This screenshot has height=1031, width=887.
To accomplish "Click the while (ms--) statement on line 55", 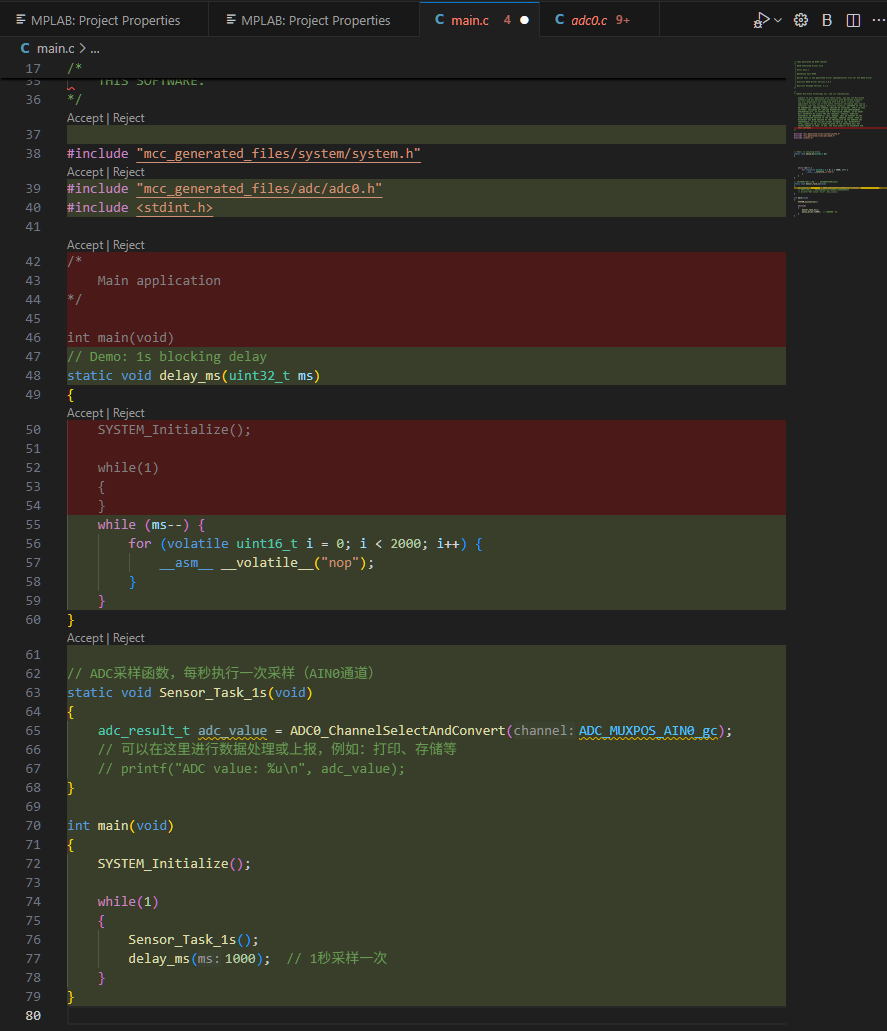I will (x=151, y=525).
